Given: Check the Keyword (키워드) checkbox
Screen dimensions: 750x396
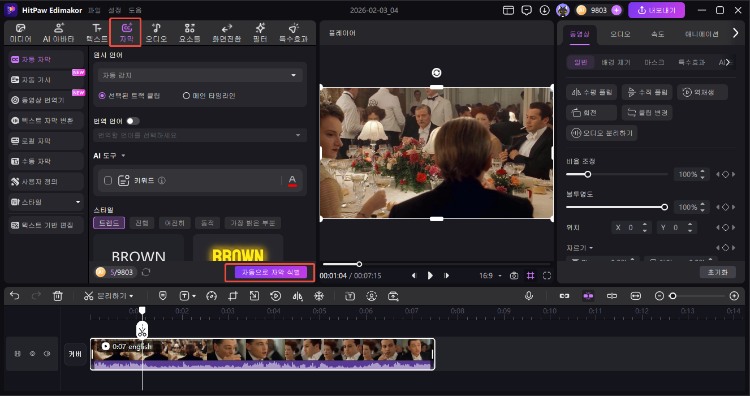Looking at the screenshot, I should coord(108,180).
